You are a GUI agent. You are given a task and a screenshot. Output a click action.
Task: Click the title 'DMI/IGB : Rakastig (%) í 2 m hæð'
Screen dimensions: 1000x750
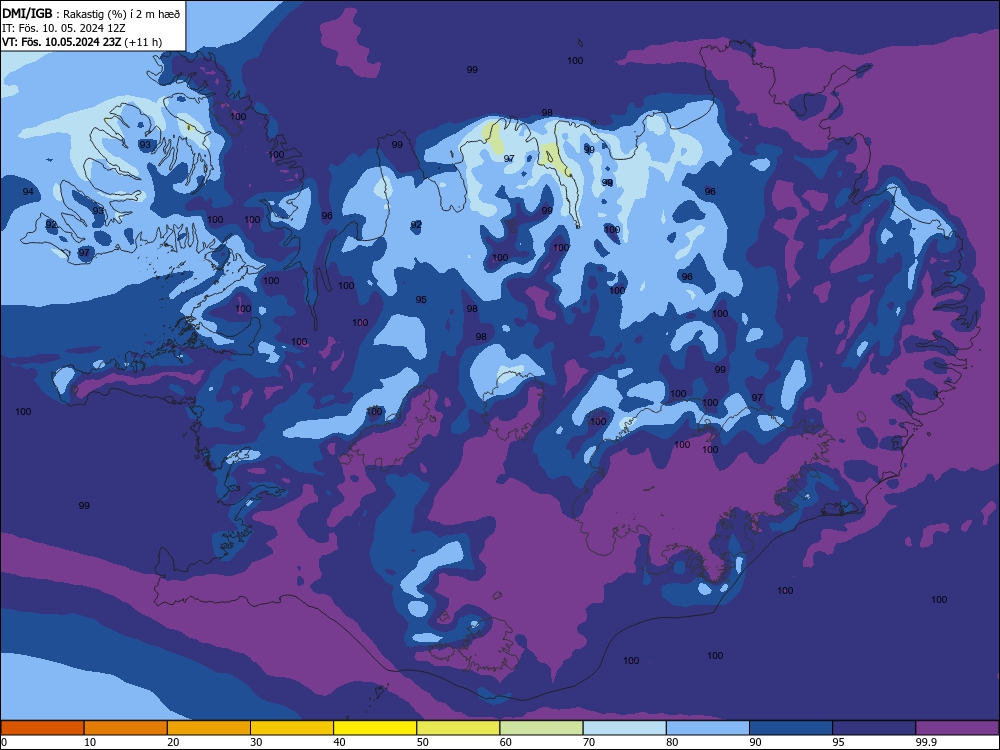point(91,13)
